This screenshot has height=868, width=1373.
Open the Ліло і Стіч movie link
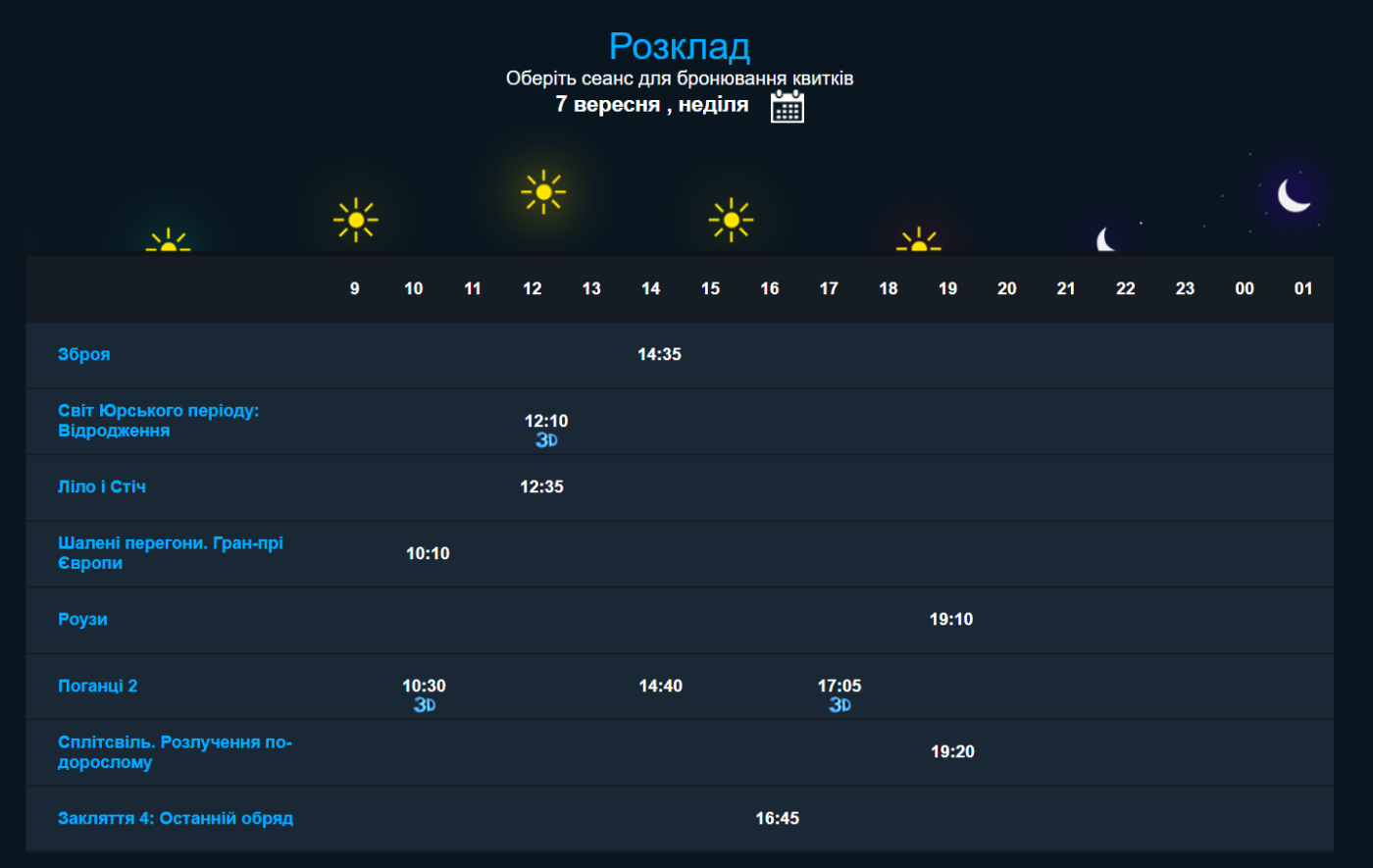click(x=102, y=486)
